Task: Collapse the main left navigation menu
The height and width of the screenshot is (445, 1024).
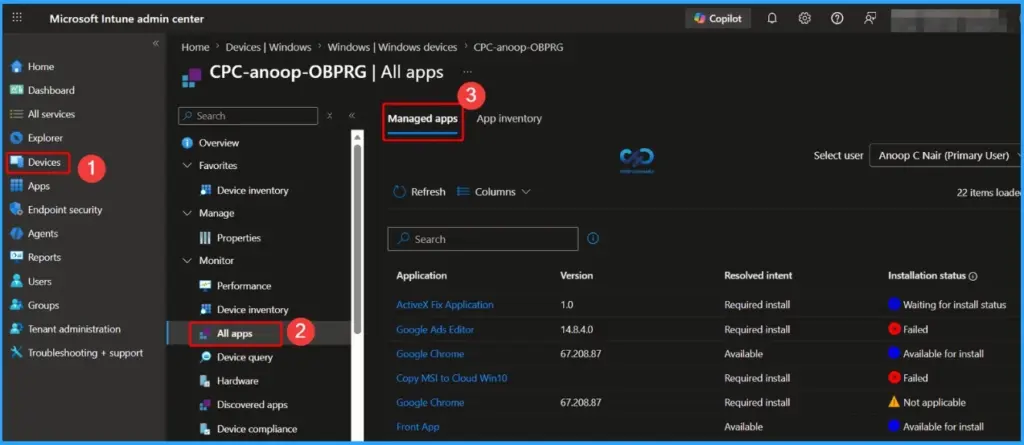Action: point(155,43)
